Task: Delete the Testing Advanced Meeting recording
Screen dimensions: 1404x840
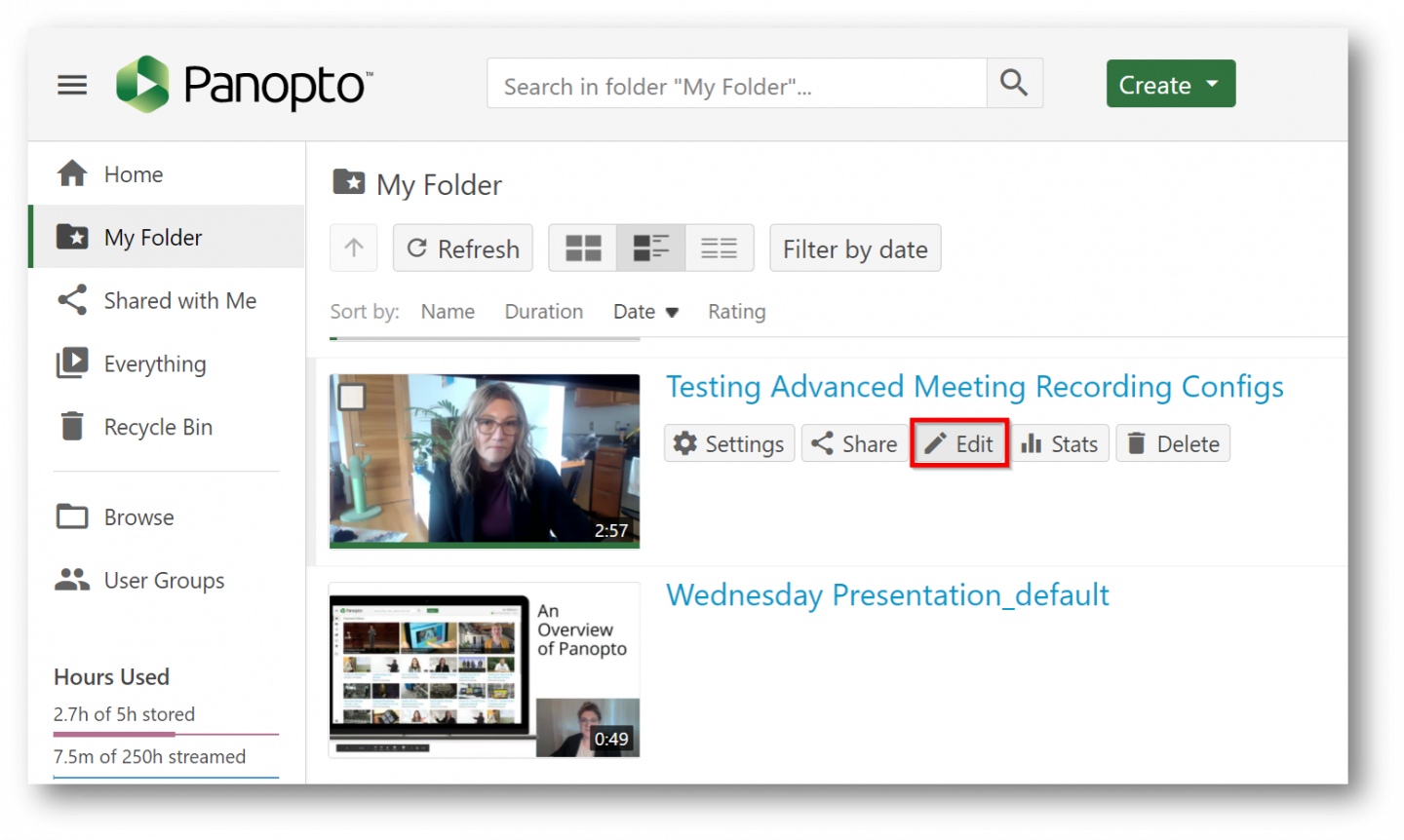Action: click(1173, 443)
